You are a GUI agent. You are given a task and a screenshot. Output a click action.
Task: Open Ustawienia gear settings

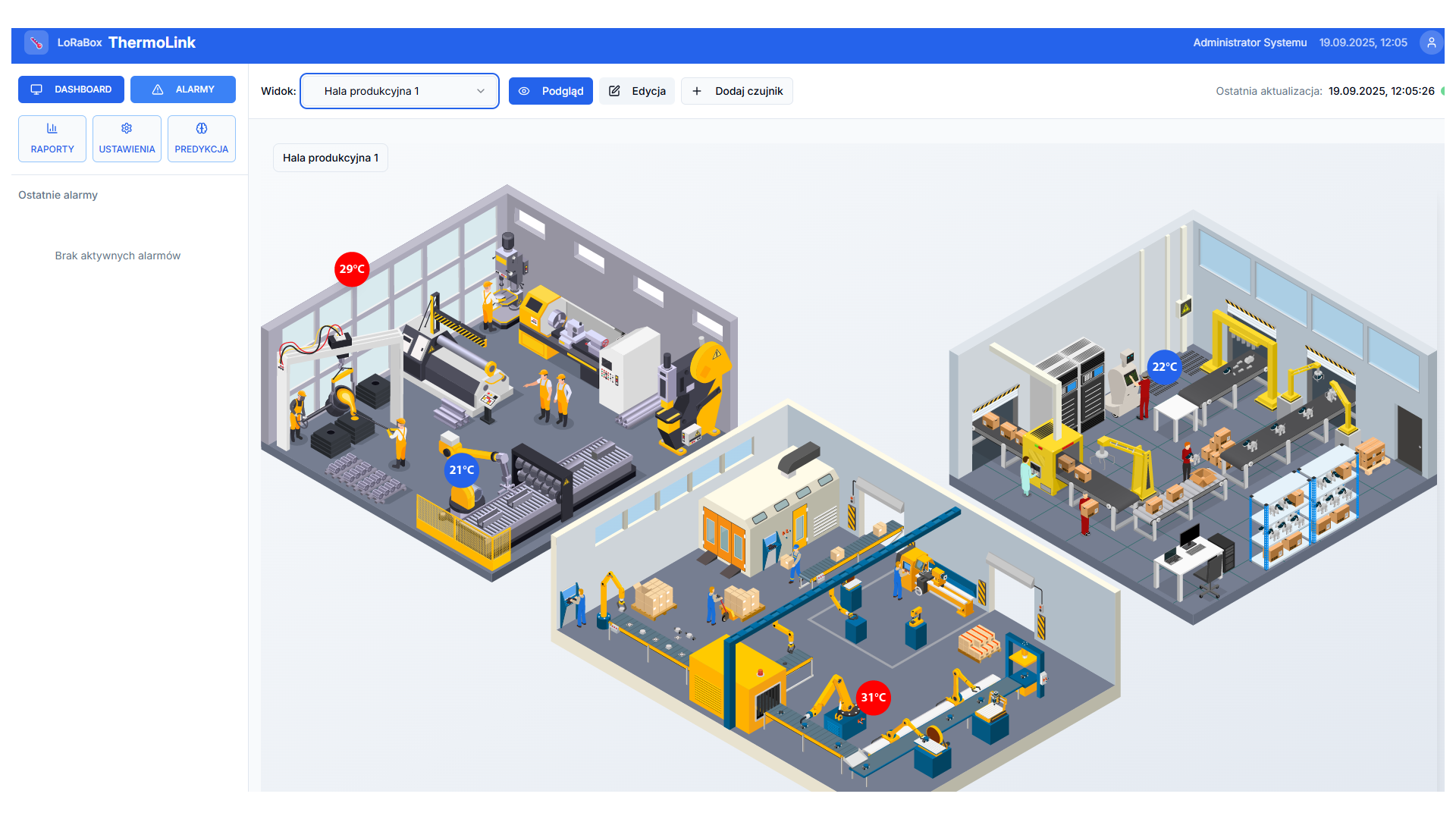pos(127,139)
